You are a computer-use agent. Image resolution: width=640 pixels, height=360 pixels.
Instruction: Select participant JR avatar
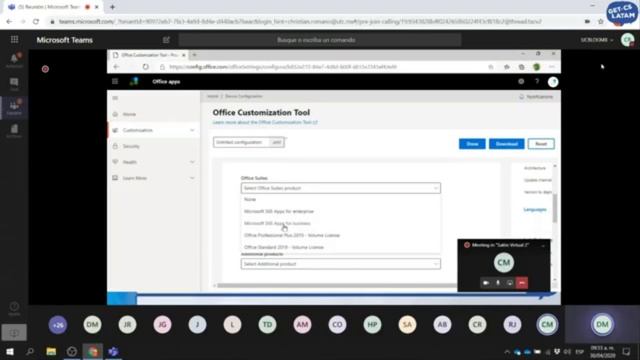click(x=127, y=325)
